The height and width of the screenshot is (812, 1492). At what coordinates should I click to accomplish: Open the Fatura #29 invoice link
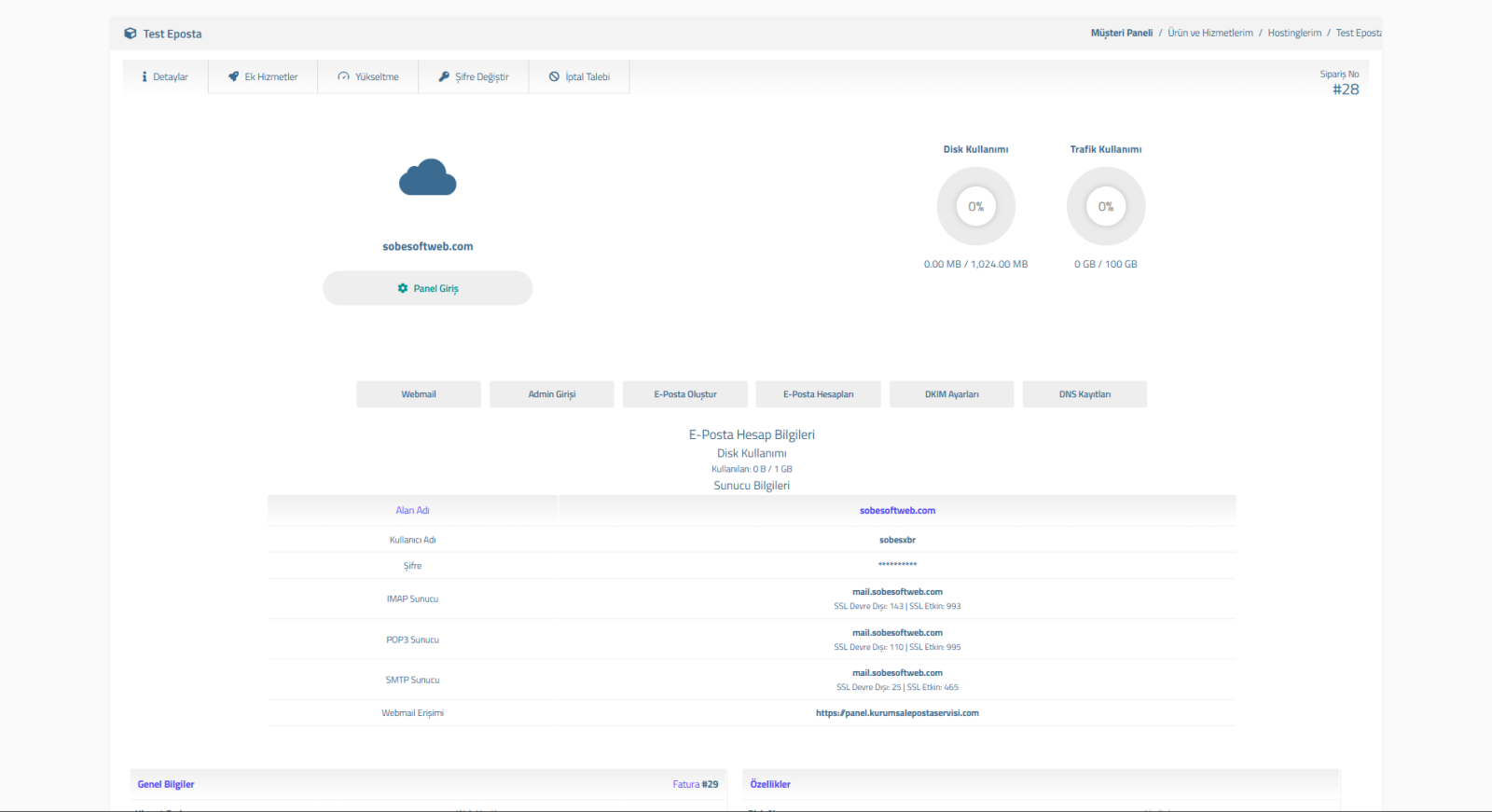696,784
